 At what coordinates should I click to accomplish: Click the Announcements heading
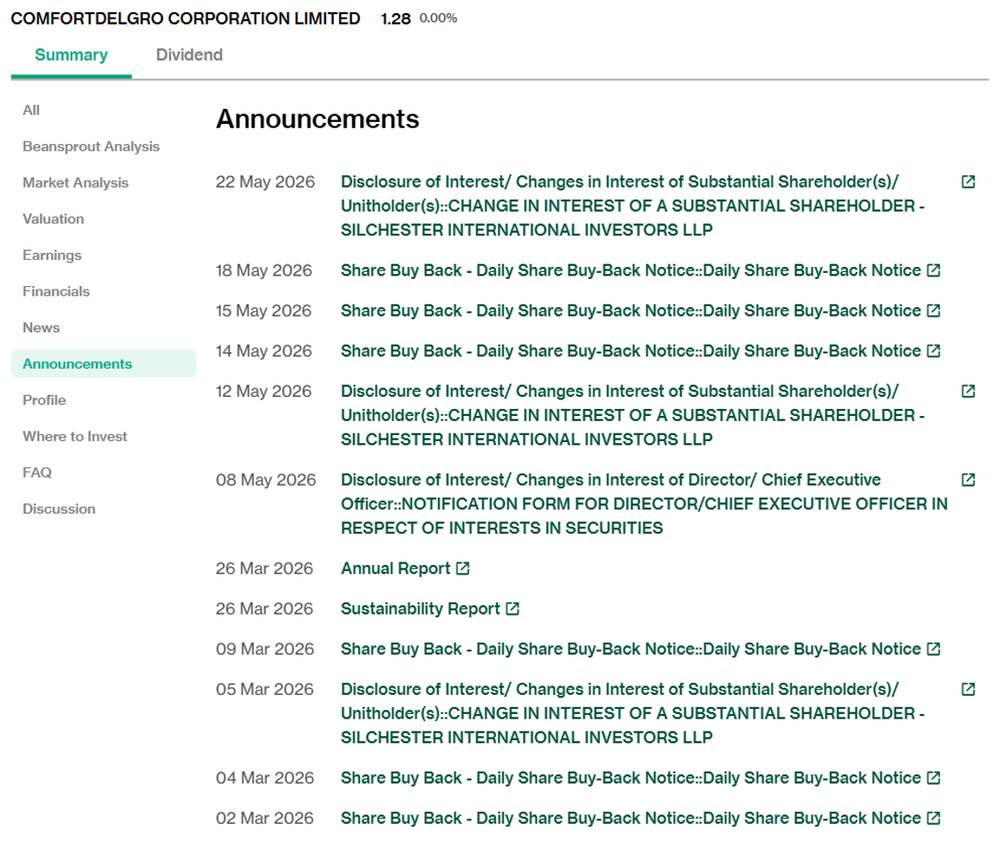click(x=318, y=119)
